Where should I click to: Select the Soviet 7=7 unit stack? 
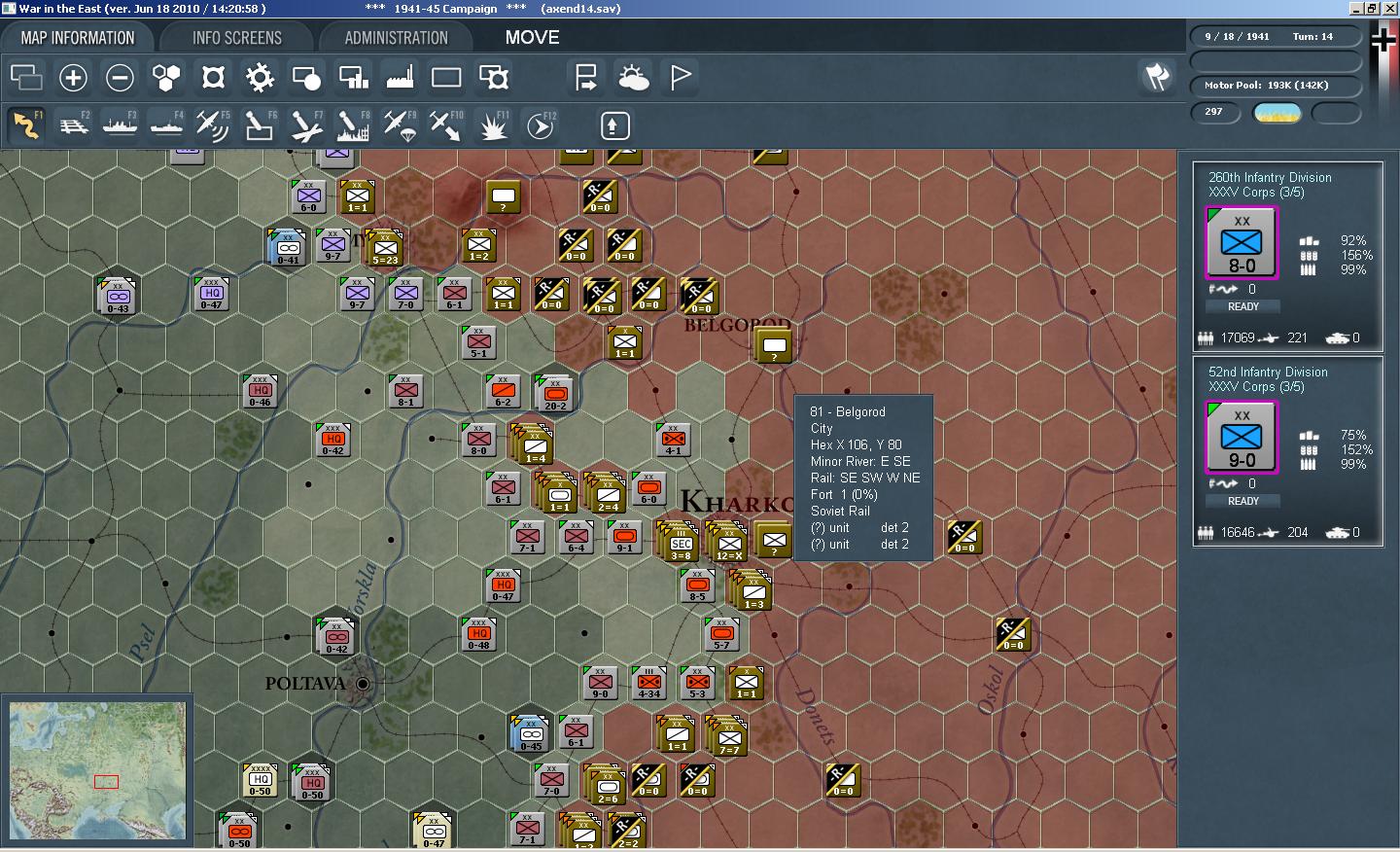click(x=728, y=736)
